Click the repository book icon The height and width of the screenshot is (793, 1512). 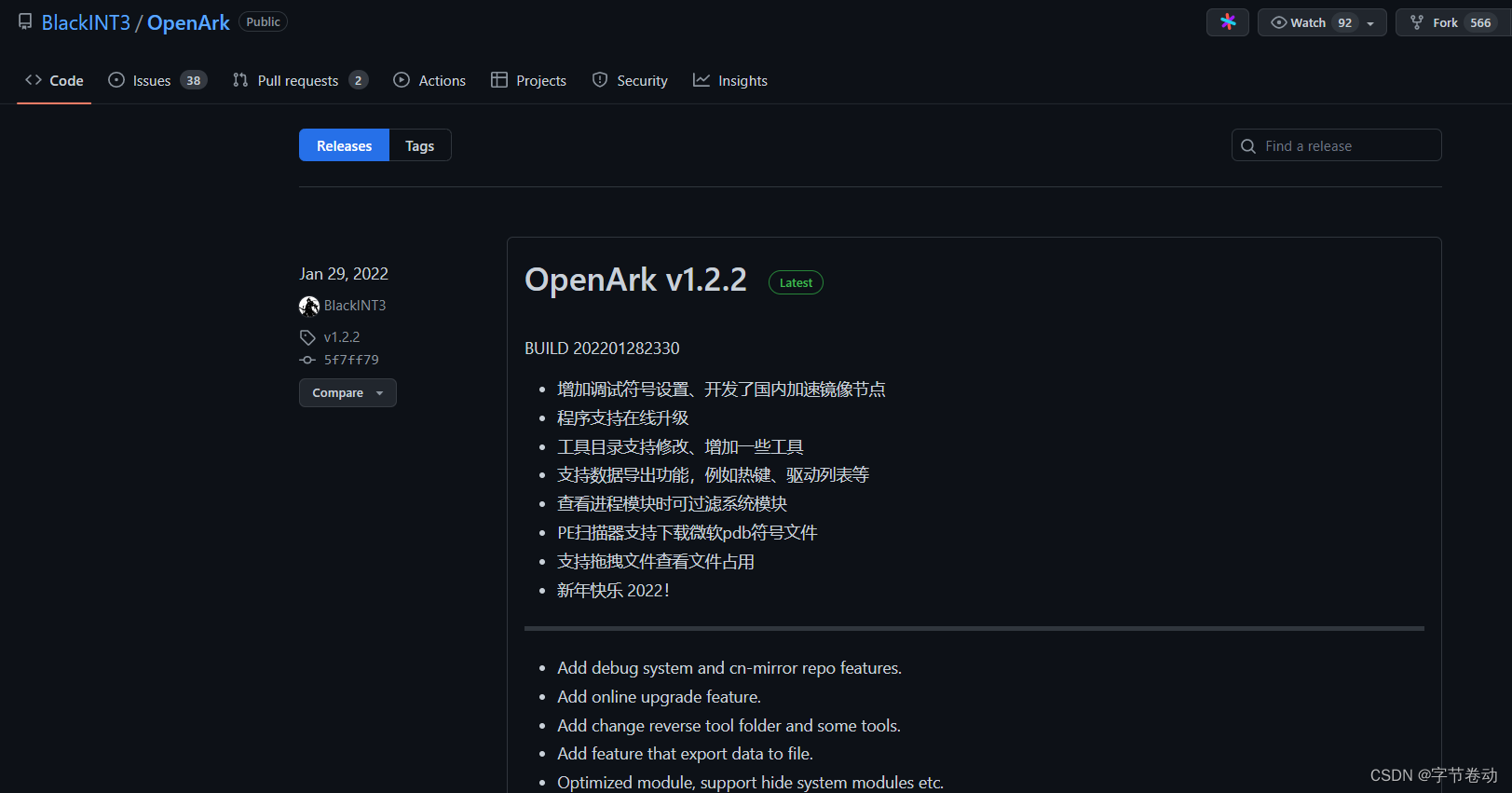[x=25, y=22]
